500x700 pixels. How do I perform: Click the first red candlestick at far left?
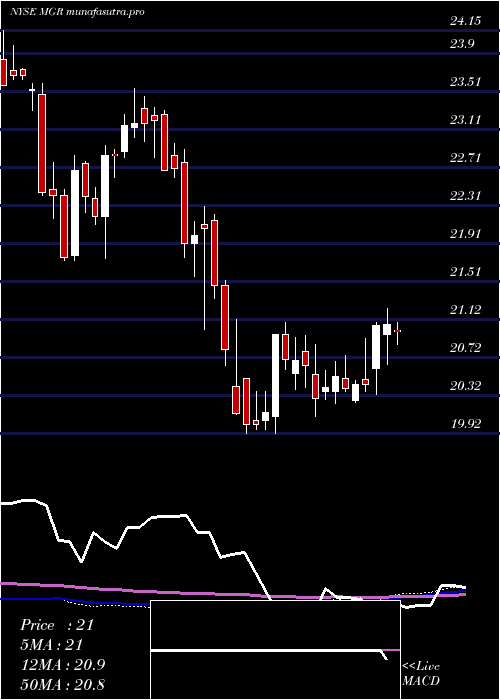point(4,72)
